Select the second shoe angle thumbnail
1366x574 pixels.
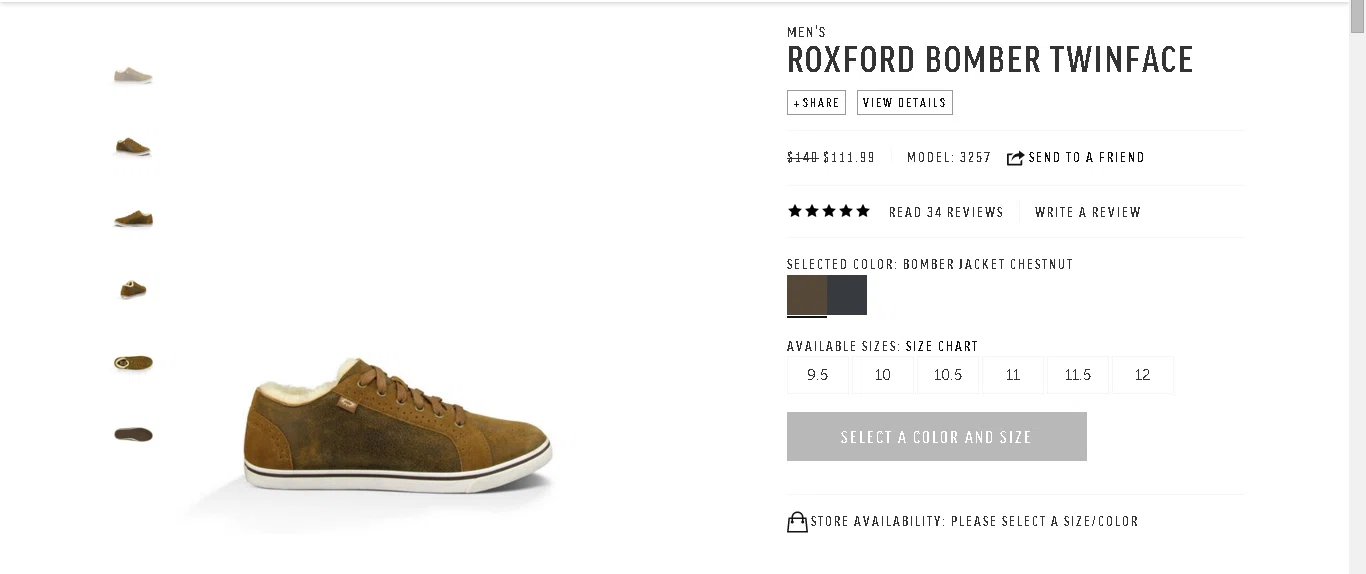pos(133,147)
